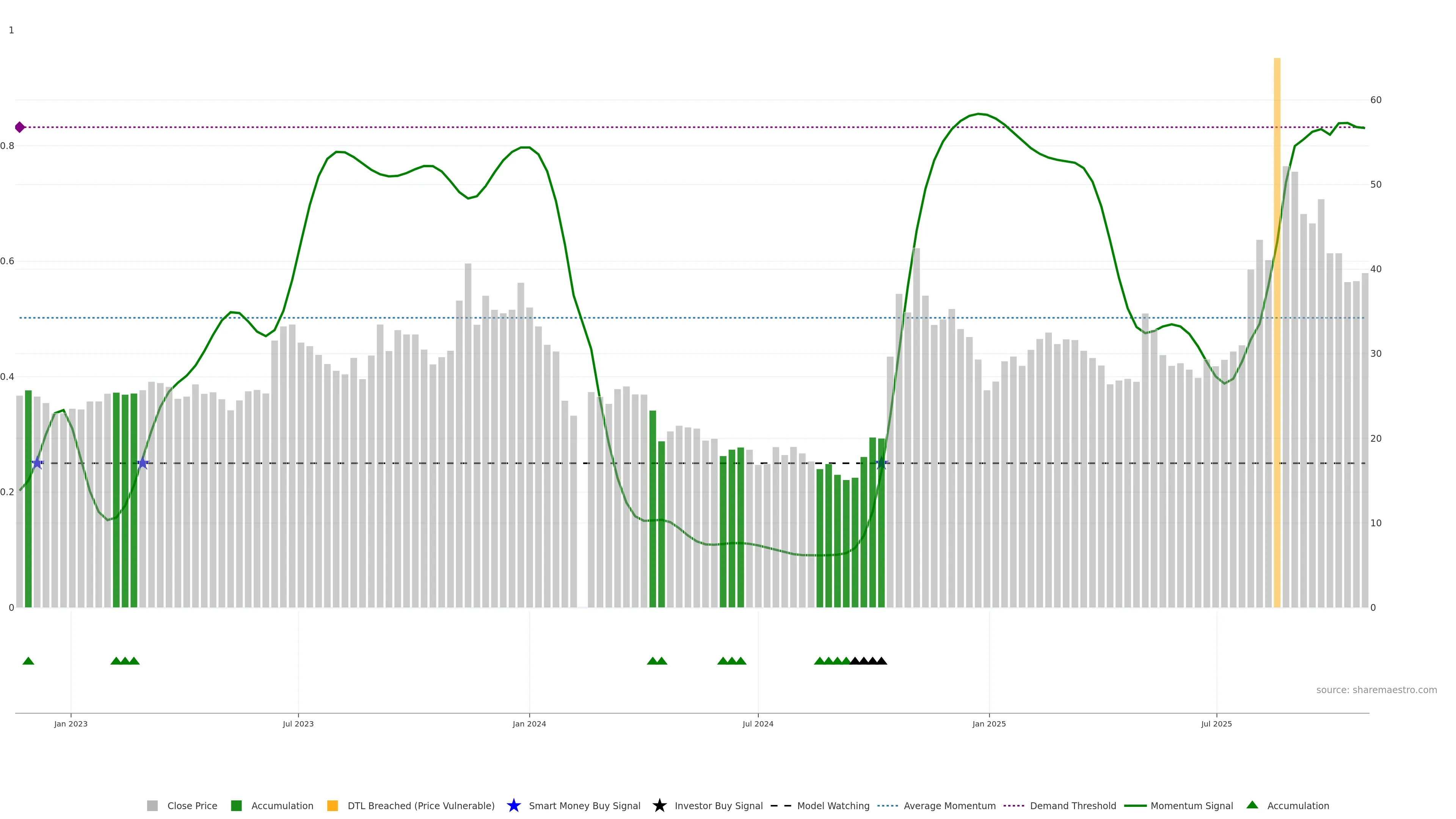
Task: Click the second blue Smart Money star
Action: tap(143, 463)
